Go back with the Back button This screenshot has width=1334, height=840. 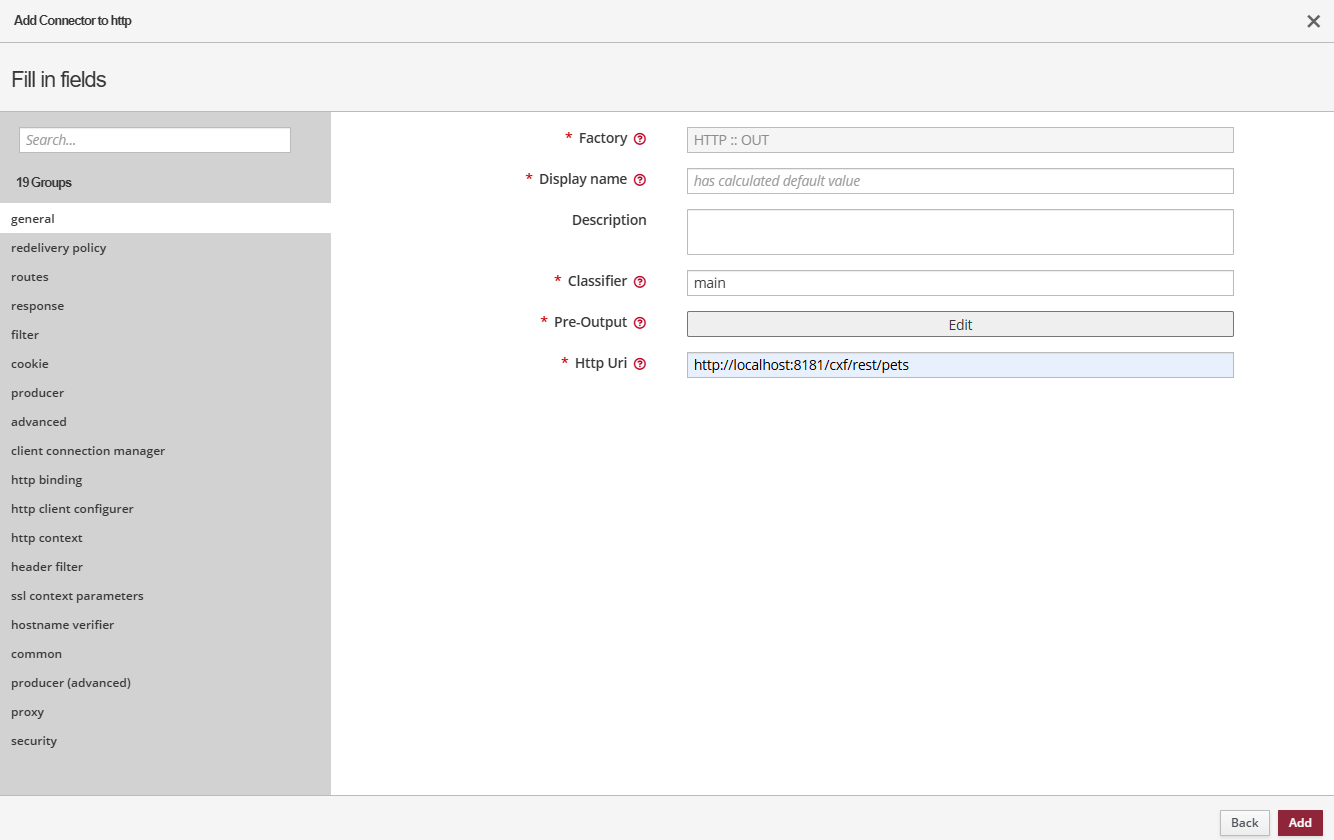(1244, 822)
